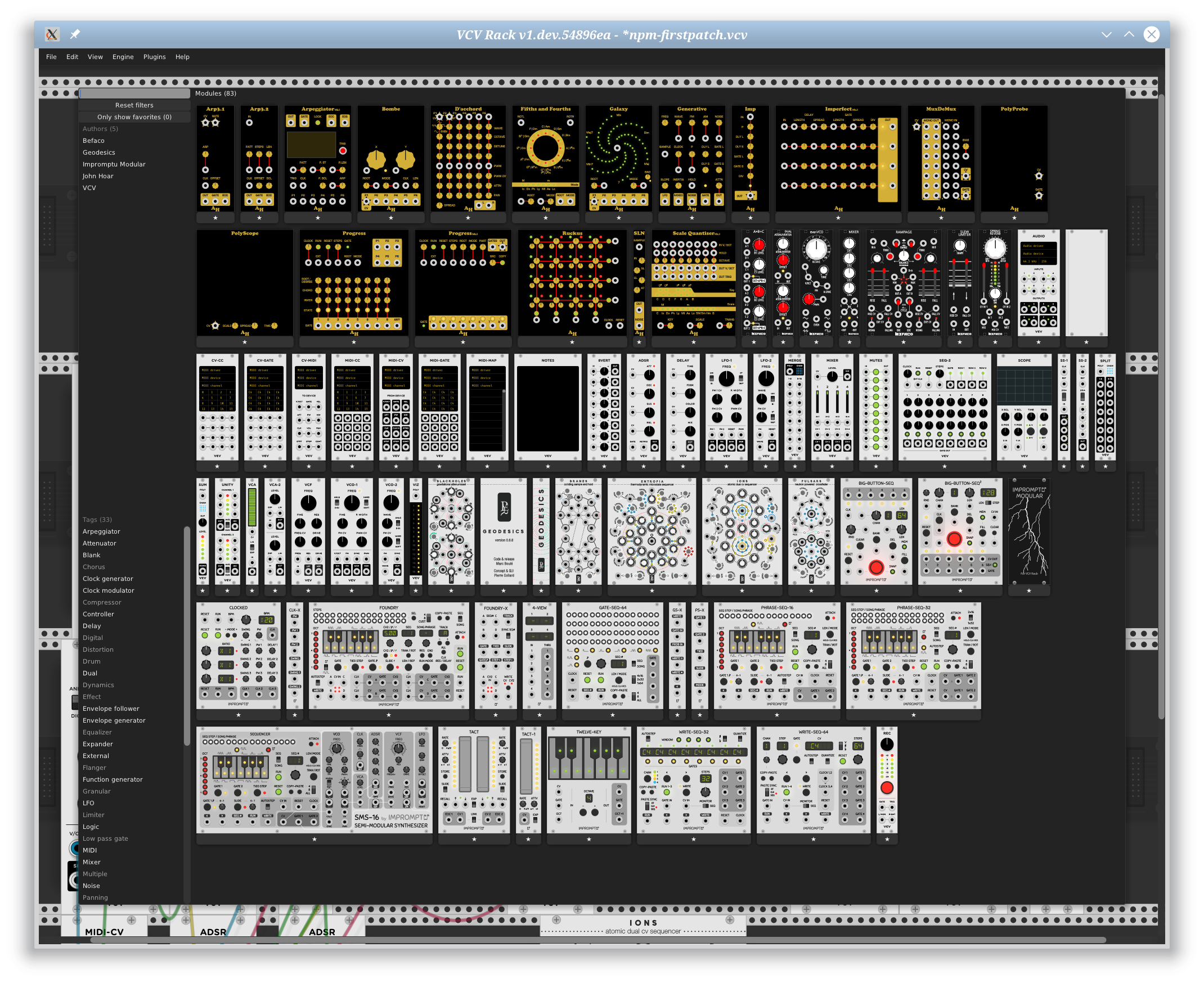Add the MuxDeMux module

pos(941,159)
